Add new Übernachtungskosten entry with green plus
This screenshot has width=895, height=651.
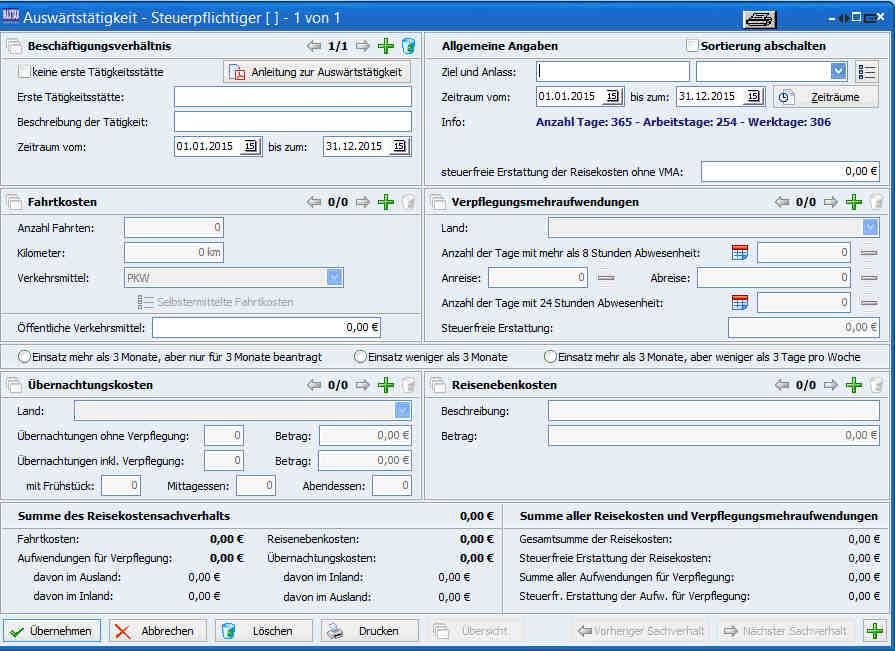[x=386, y=385]
